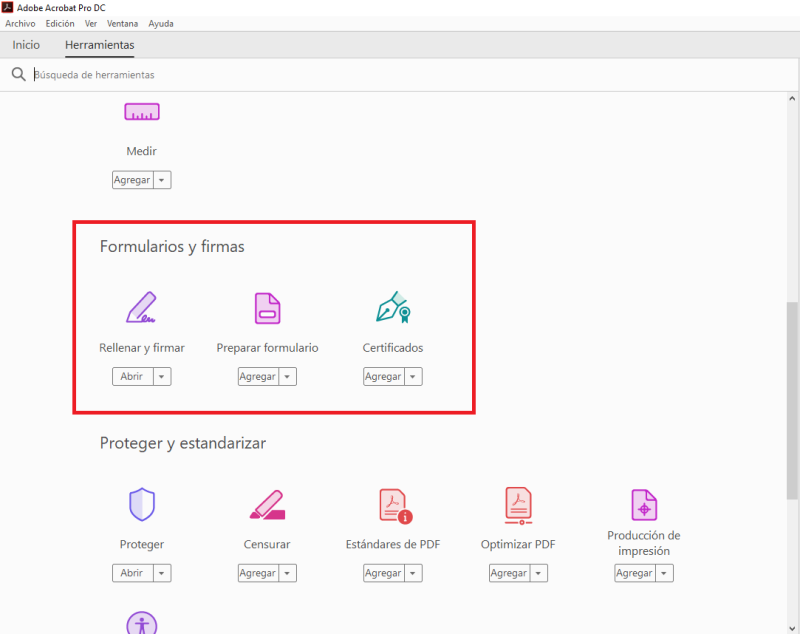Viewport: 800px width, 634px height.
Task: Select the Rellenar y firmar pen icon
Action: [141, 307]
